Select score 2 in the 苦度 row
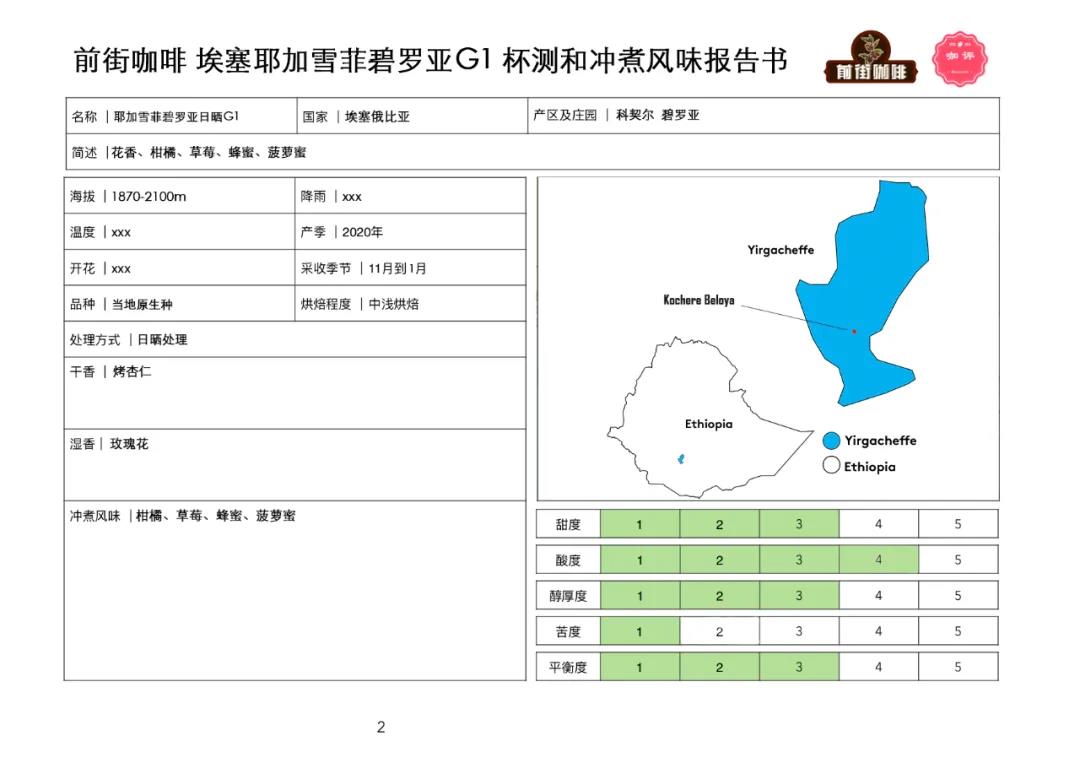 pyautogui.click(x=719, y=631)
